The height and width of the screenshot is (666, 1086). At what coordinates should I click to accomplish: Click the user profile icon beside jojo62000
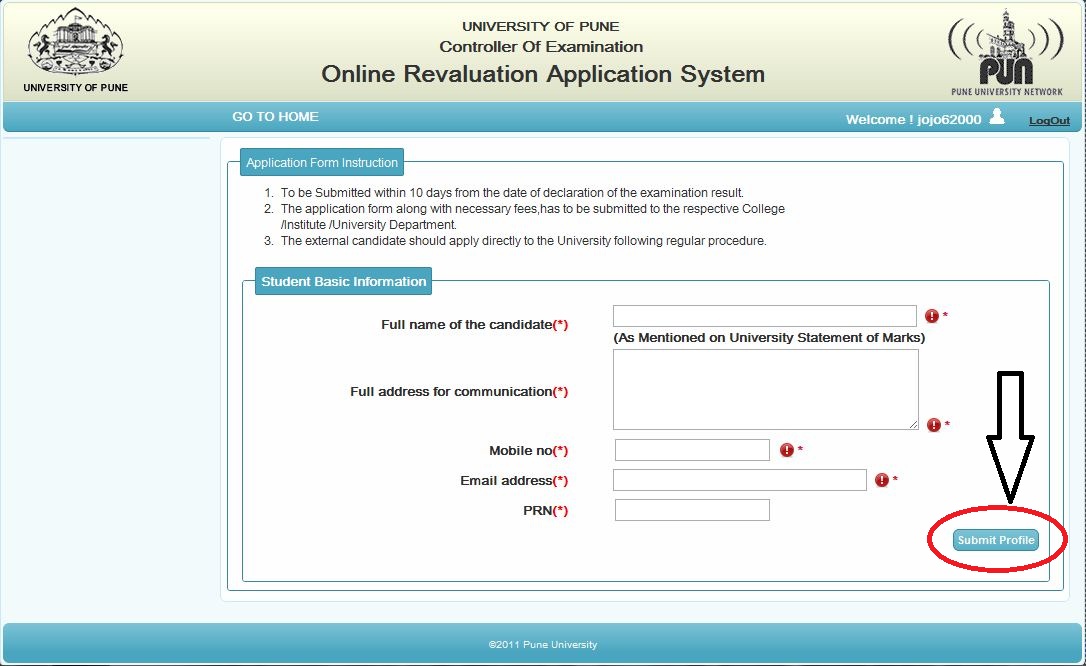pos(995,118)
